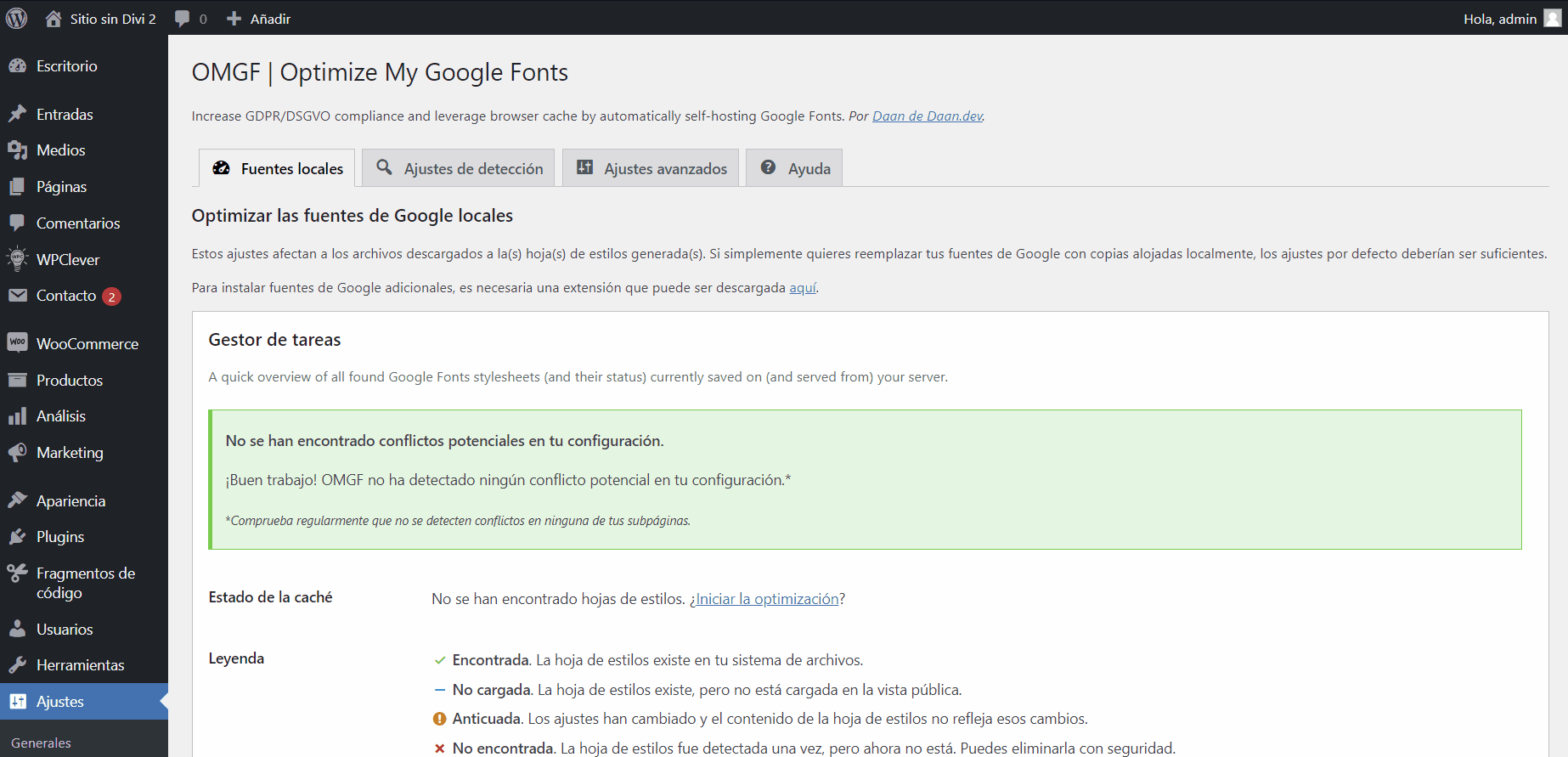Screen dimensions: 1568x757
Task: Click the WooCommerce sidebar icon
Action: pyautogui.click(x=17, y=342)
